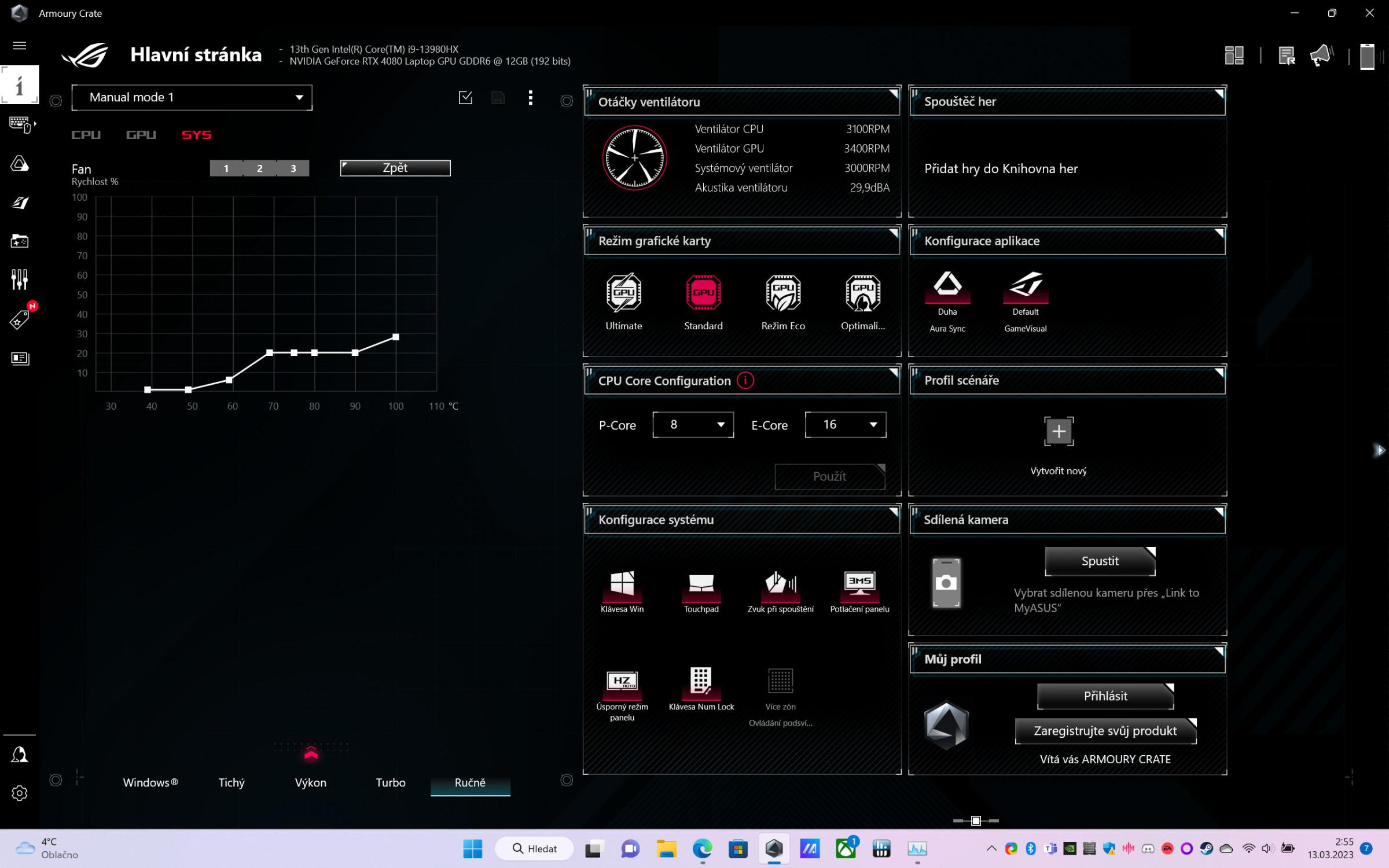
Task: Open the Scenario Profiles sliders sidebar icon
Action: coord(20,279)
